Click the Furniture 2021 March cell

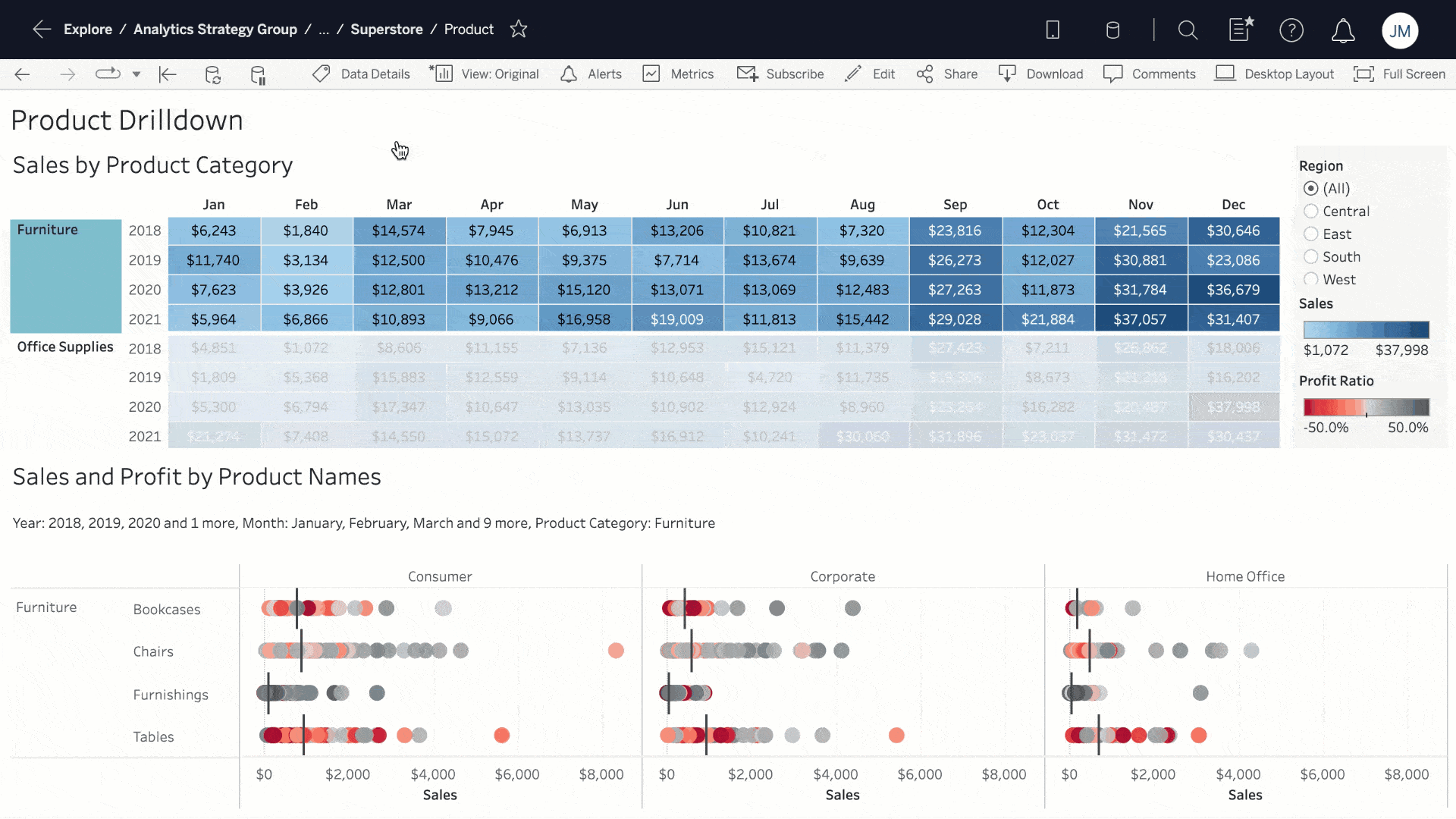pyautogui.click(x=399, y=319)
